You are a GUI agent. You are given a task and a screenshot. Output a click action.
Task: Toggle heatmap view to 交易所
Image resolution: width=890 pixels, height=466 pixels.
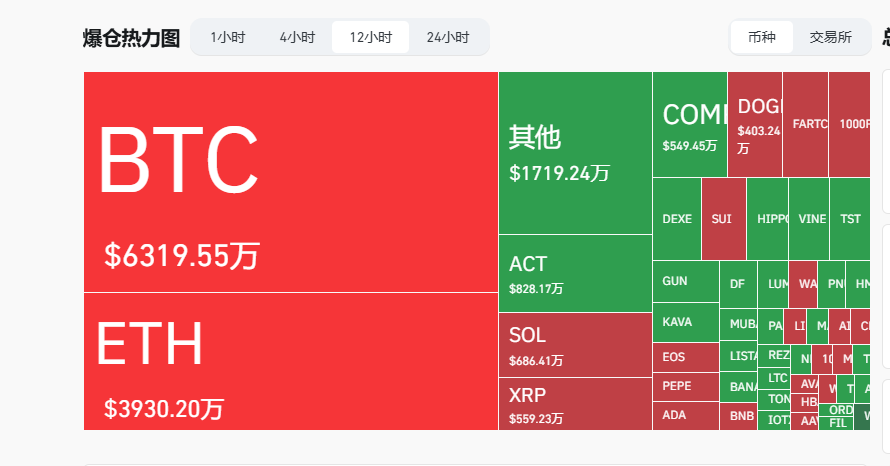(x=830, y=37)
